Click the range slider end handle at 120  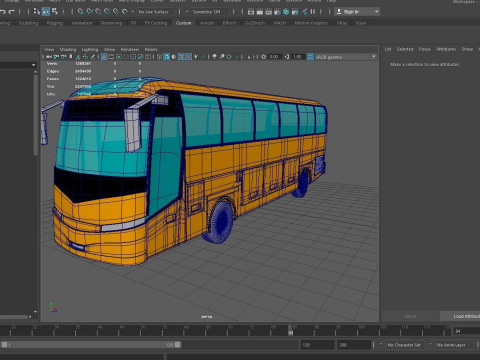178,345
